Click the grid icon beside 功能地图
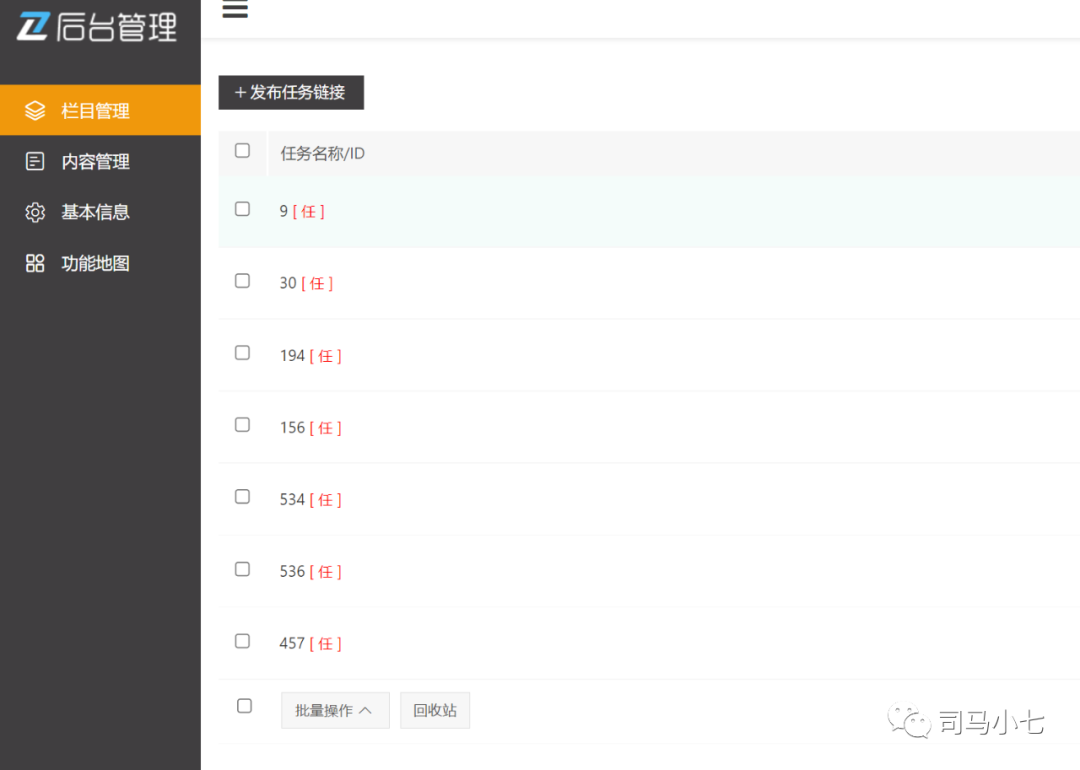 35,263
